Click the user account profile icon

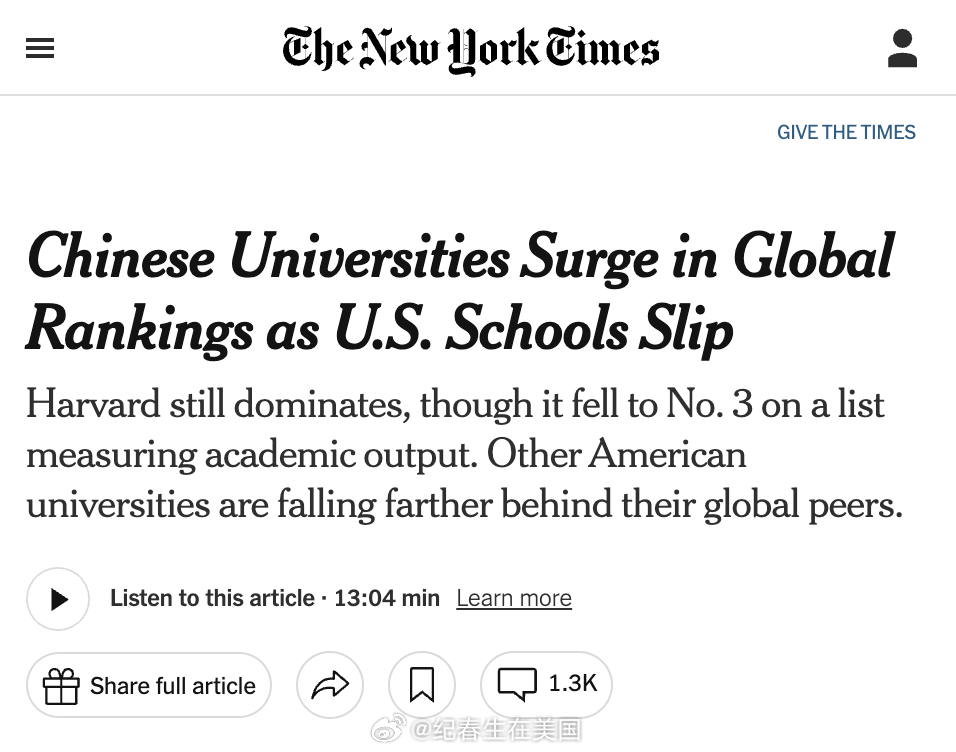(x=902, y=47)
